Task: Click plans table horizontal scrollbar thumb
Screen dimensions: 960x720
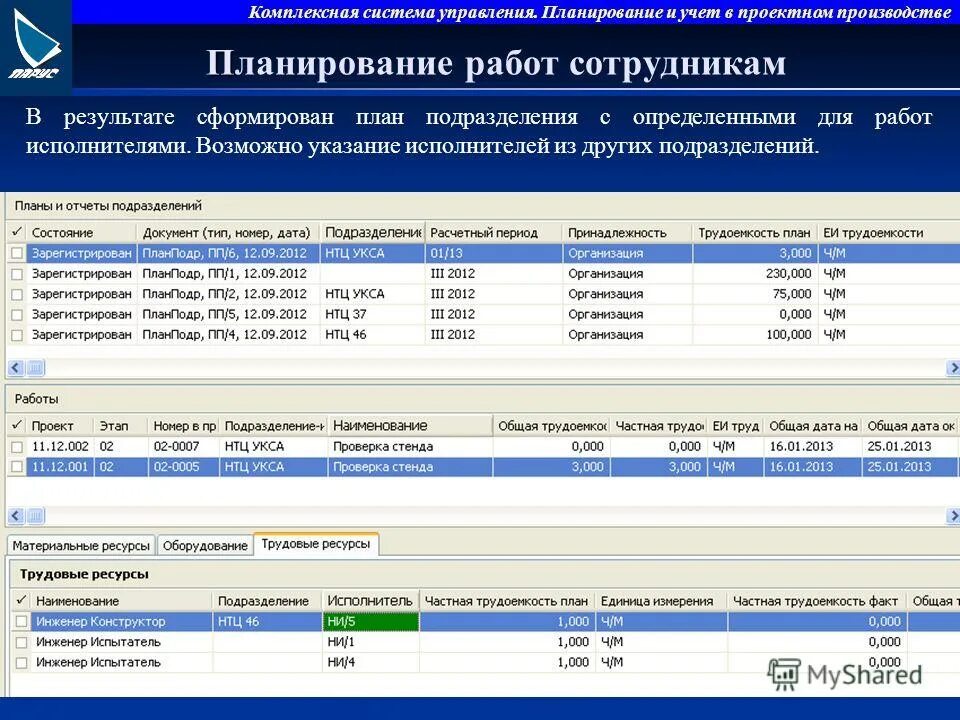Action: 35,368
